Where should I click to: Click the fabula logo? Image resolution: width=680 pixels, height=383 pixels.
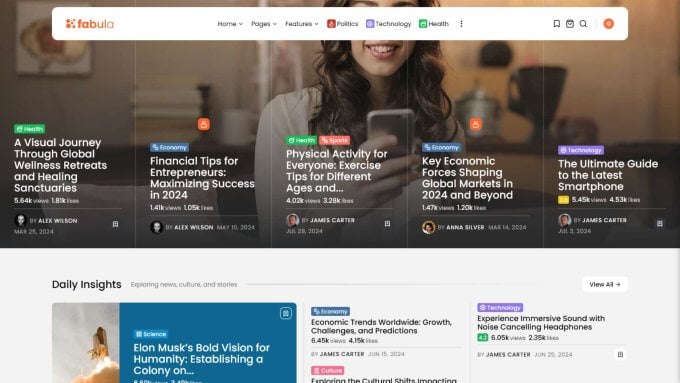[x=90, y=24]
